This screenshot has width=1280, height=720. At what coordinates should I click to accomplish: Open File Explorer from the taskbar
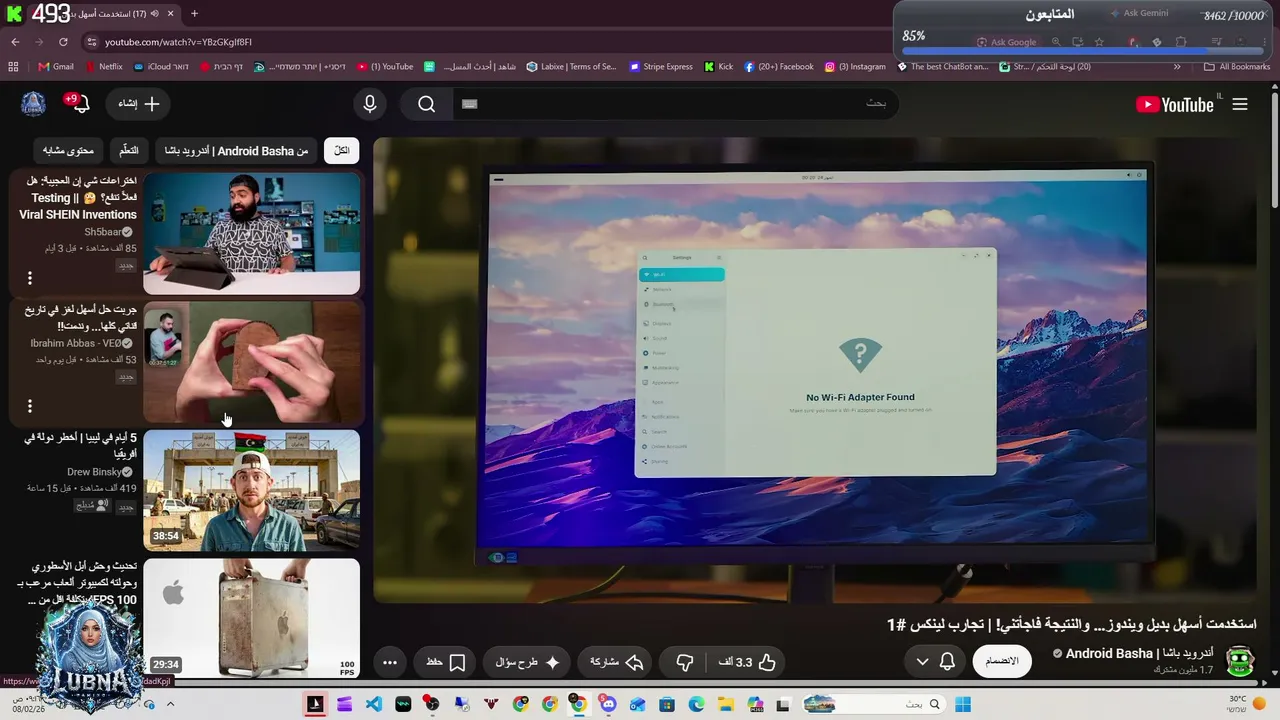(725, 705)
